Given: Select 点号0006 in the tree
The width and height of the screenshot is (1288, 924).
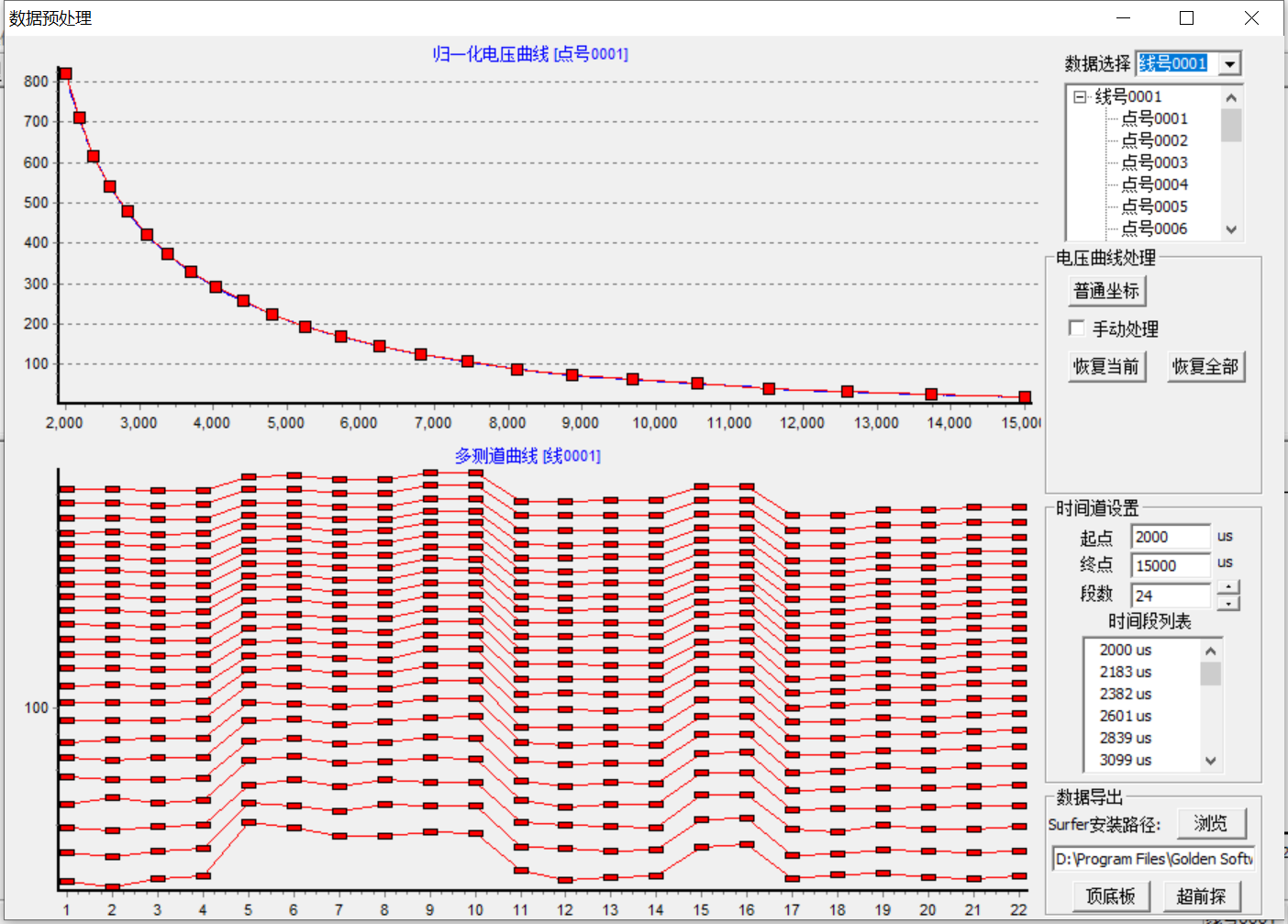Looking at the screenshot, I should (1154, 228).
